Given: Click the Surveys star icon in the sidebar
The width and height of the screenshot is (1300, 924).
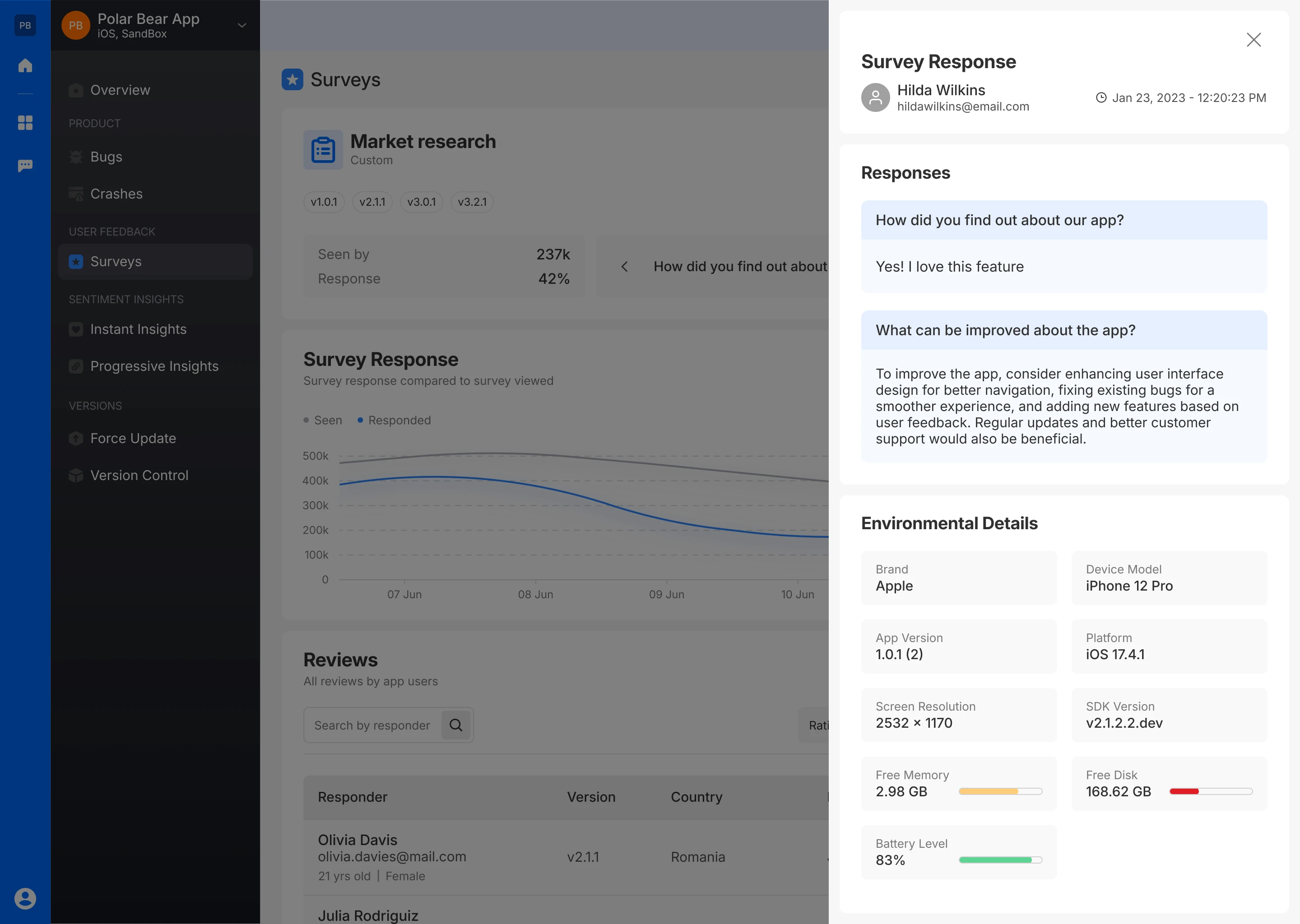Looking at the screenshot, I should [x=76, y=262].
